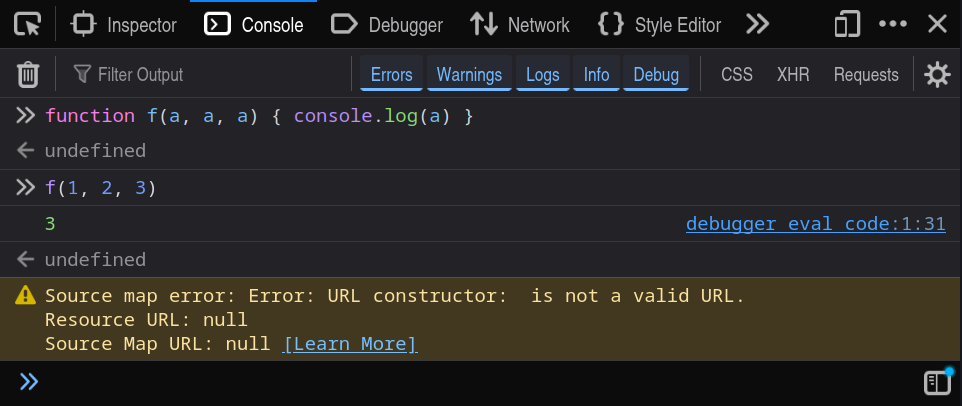Open debugger eval code:1:31 source link
The height and width of the screenshot is (406, 962).
coord(815,224)
